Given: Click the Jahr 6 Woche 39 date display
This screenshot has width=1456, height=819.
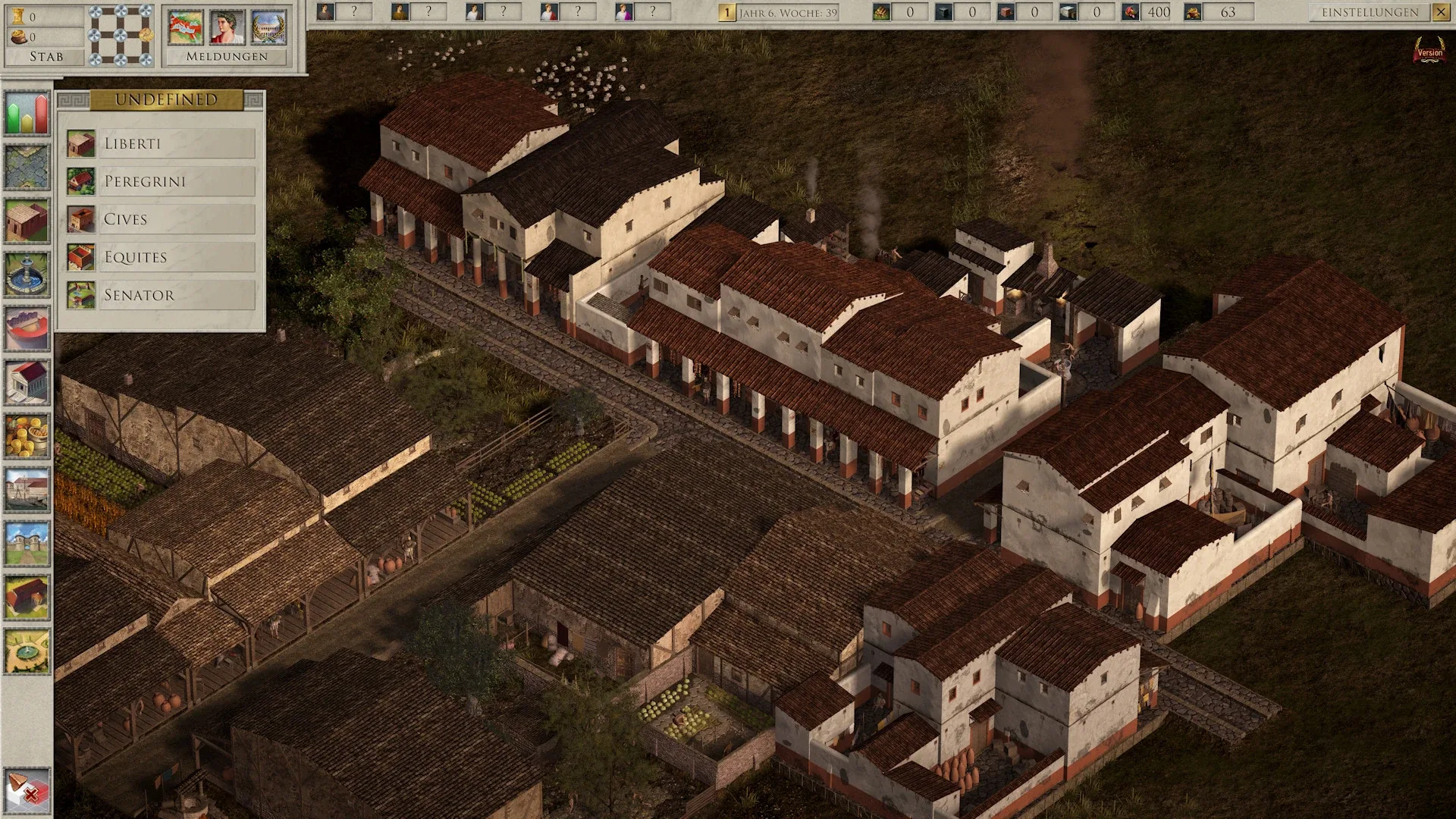Looking at the screenshot, I should pos(787,12).
